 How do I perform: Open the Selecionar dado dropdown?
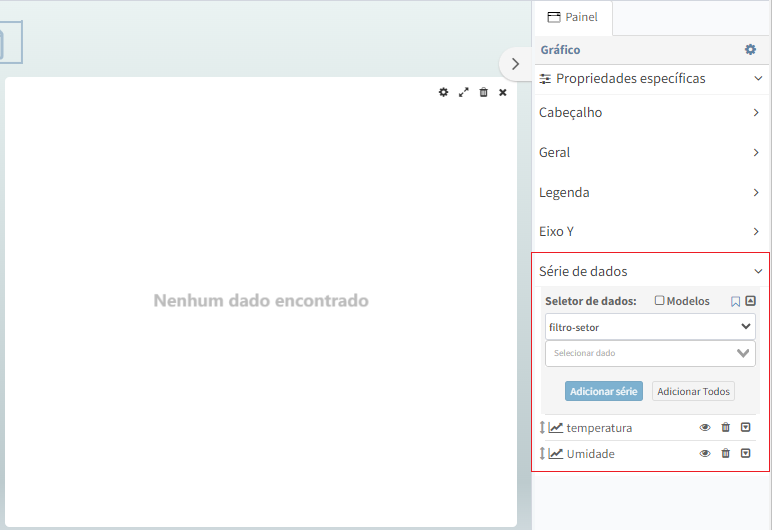coord(650,353)
